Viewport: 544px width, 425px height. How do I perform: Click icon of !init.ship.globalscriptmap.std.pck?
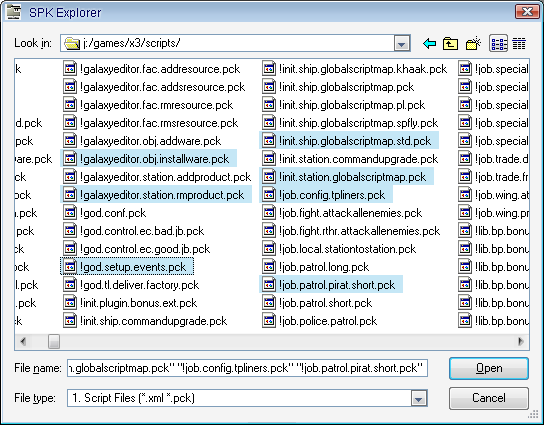tap(269, 141)
